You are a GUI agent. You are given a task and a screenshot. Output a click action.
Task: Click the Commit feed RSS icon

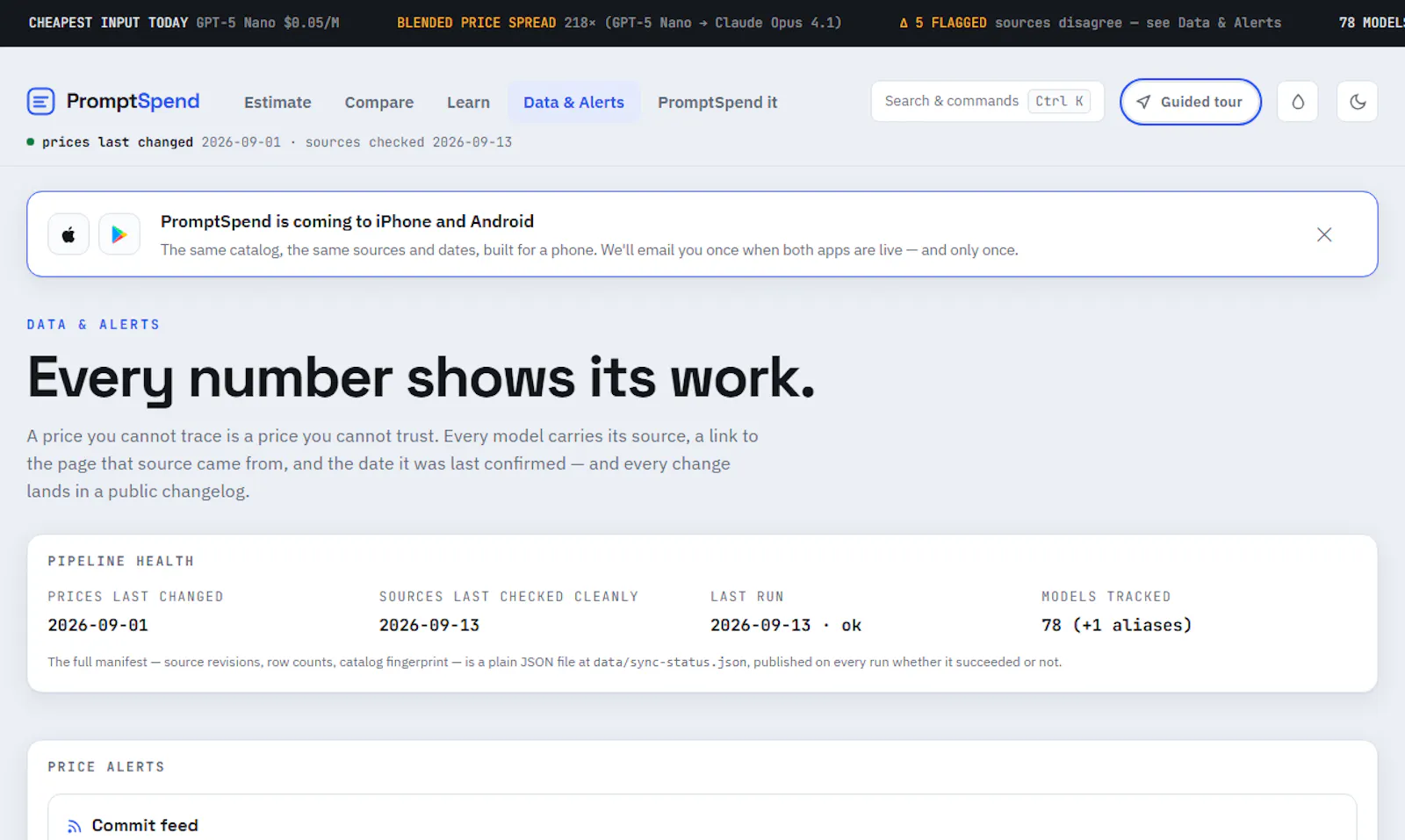75,826
